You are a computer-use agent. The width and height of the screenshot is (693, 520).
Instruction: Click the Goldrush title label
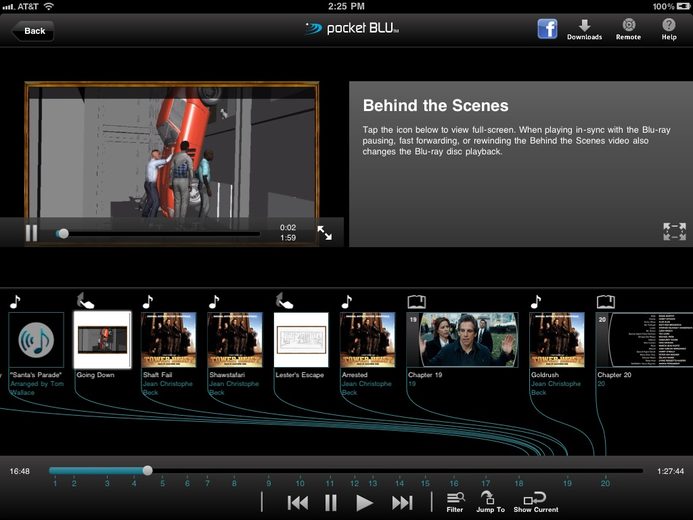click(x=545, y=375)
